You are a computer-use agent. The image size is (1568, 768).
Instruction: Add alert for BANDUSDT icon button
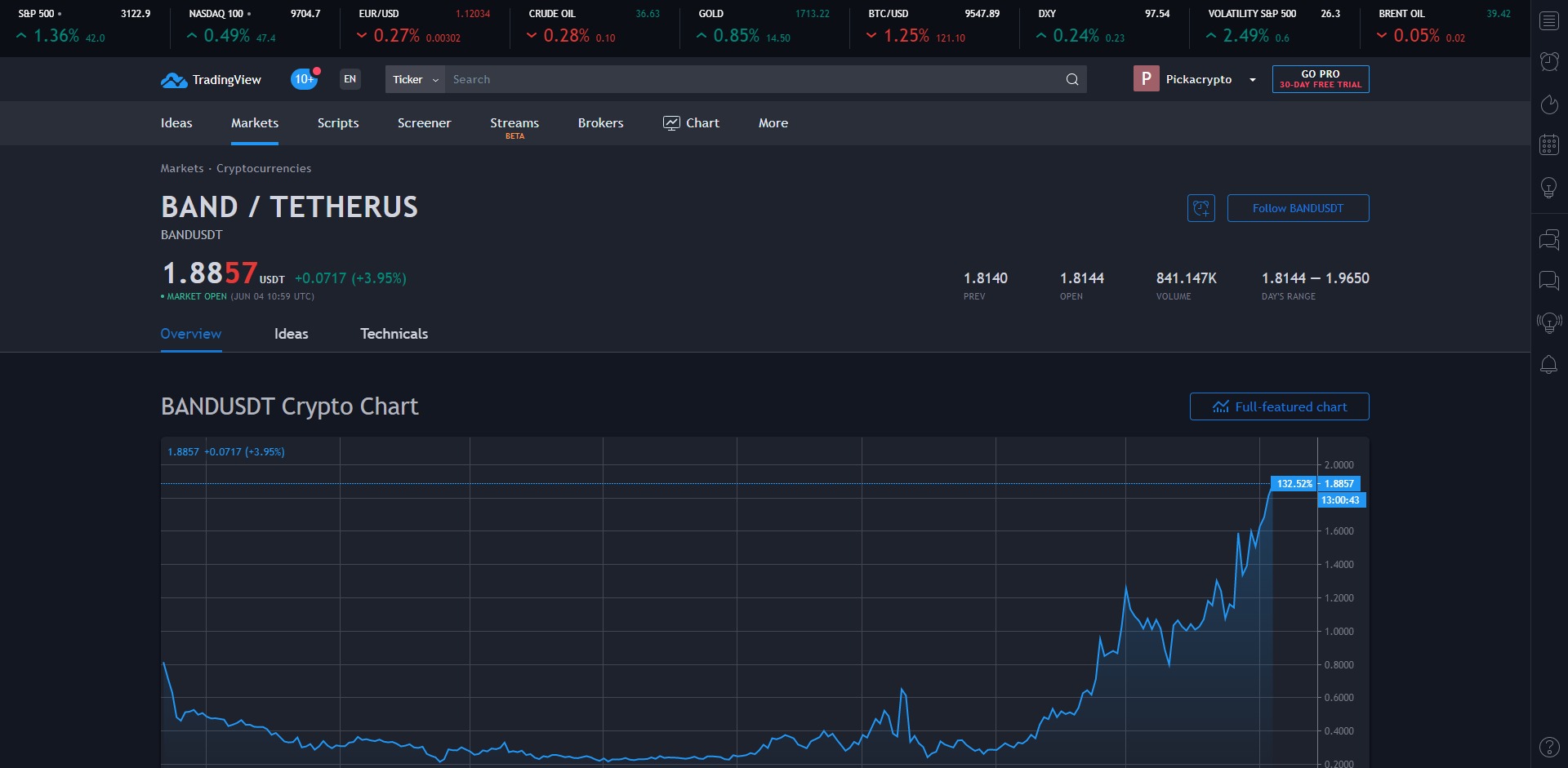coord(1201,208)
